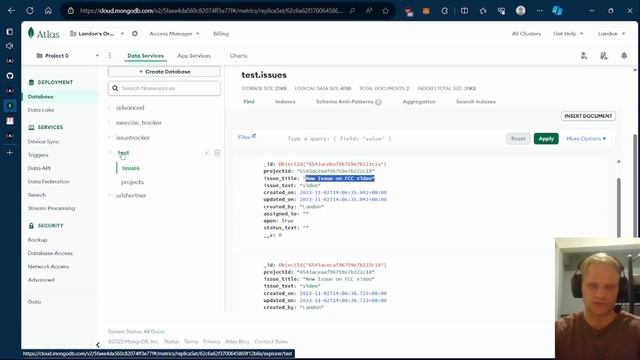Open Billing link

[x=221, y=33]
